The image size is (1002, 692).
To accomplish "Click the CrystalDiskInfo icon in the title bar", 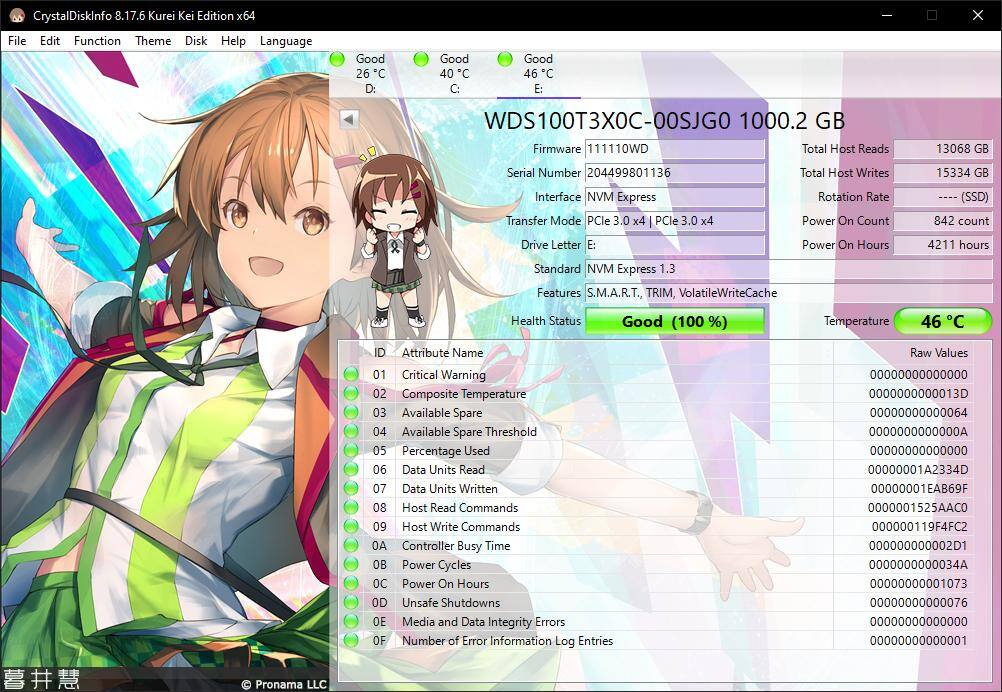I will coord(12,15).
